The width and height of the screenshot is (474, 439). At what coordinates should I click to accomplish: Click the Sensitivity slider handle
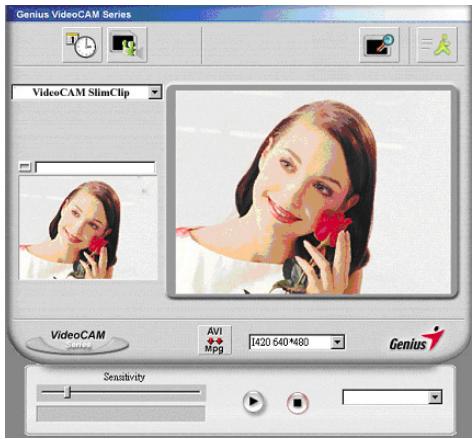point(68,392)
